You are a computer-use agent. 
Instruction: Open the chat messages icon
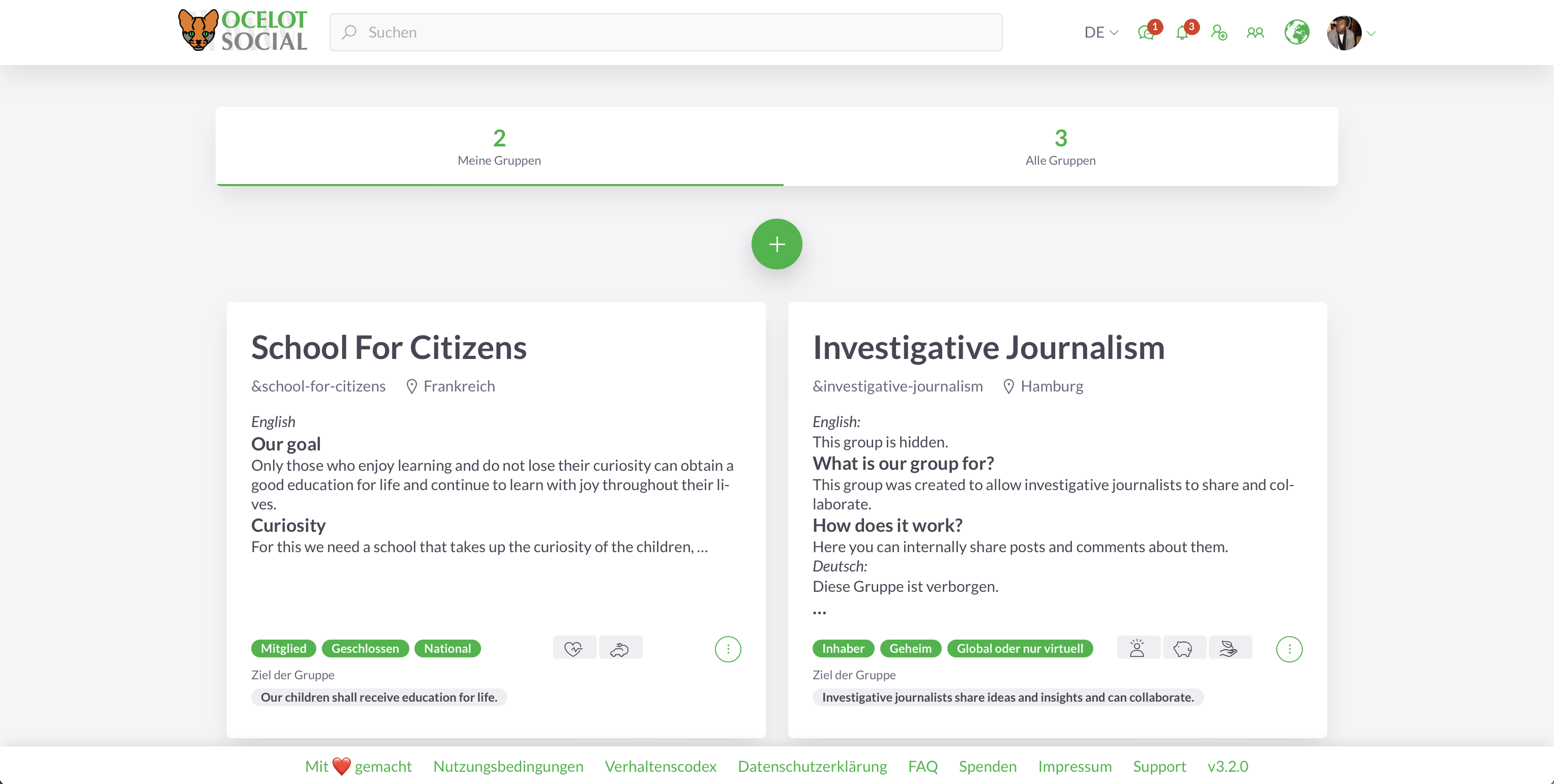(1146, 33)
